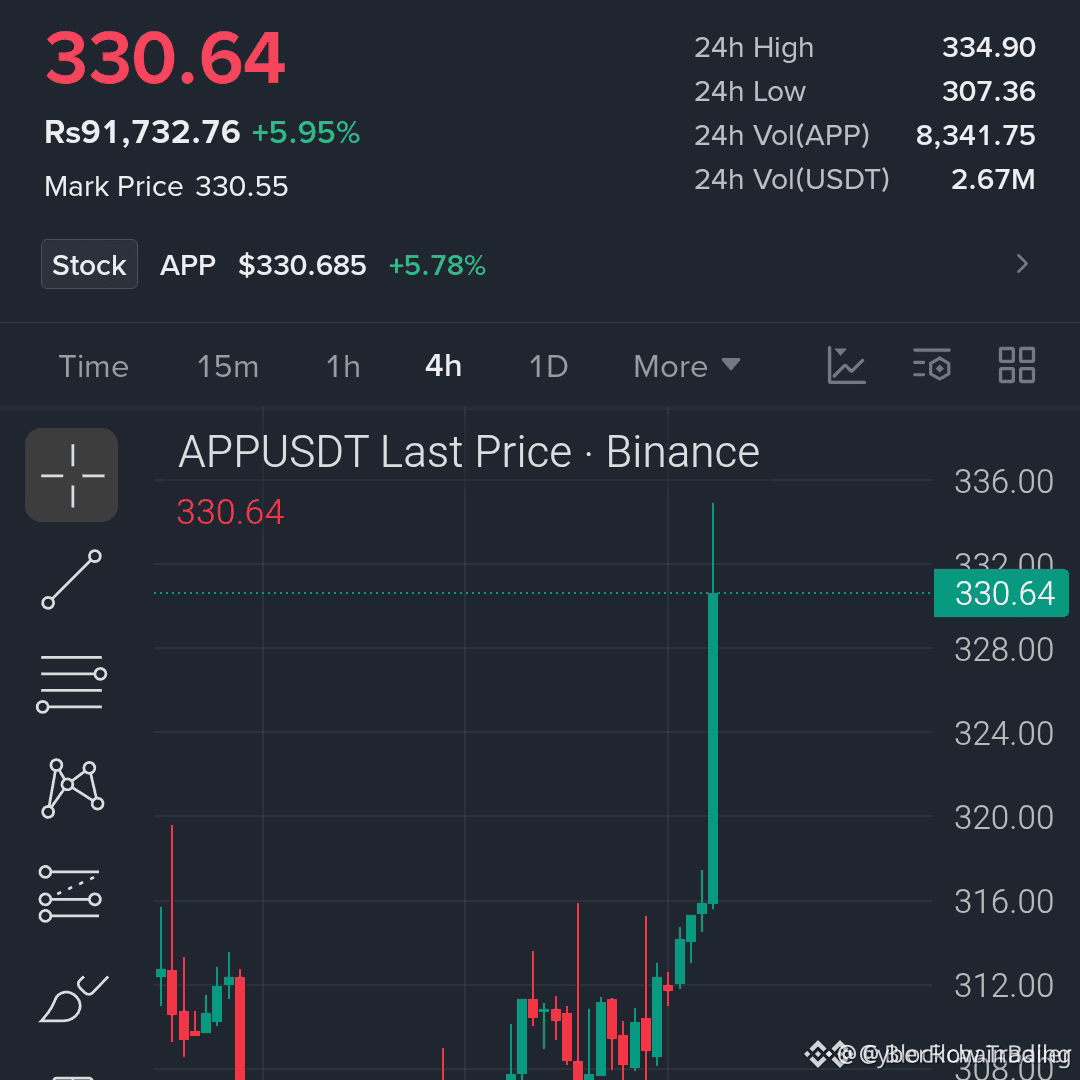Open the grid layout view icon

1017,365
